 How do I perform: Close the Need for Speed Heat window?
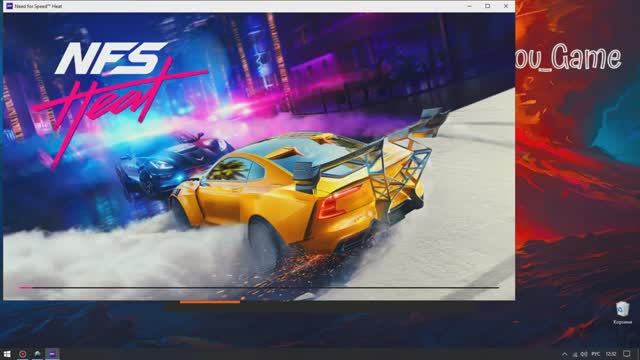[506, 6]
